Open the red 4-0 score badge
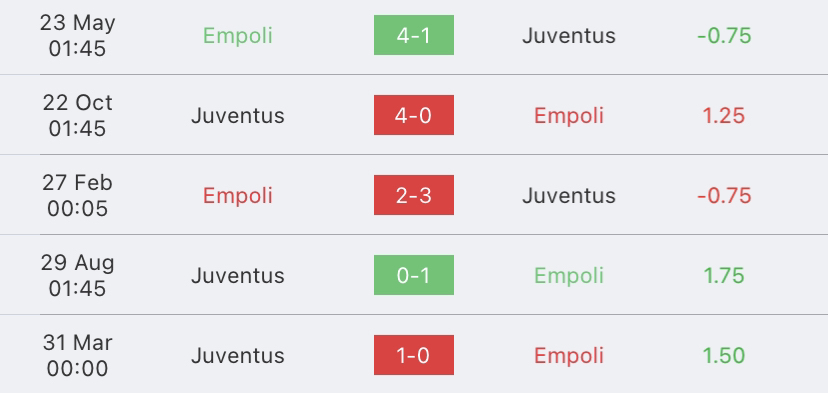Image resolution: width=828 pixels, height=393 pixels. pos(413,115)
